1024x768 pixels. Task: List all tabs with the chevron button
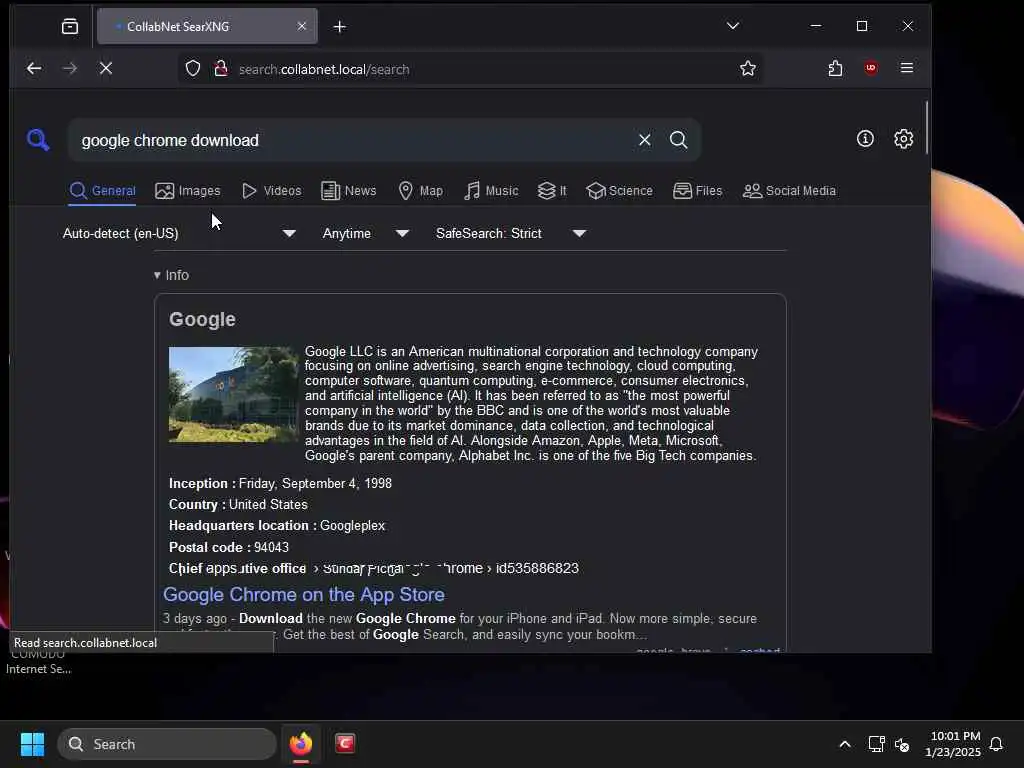click(733, 26)
